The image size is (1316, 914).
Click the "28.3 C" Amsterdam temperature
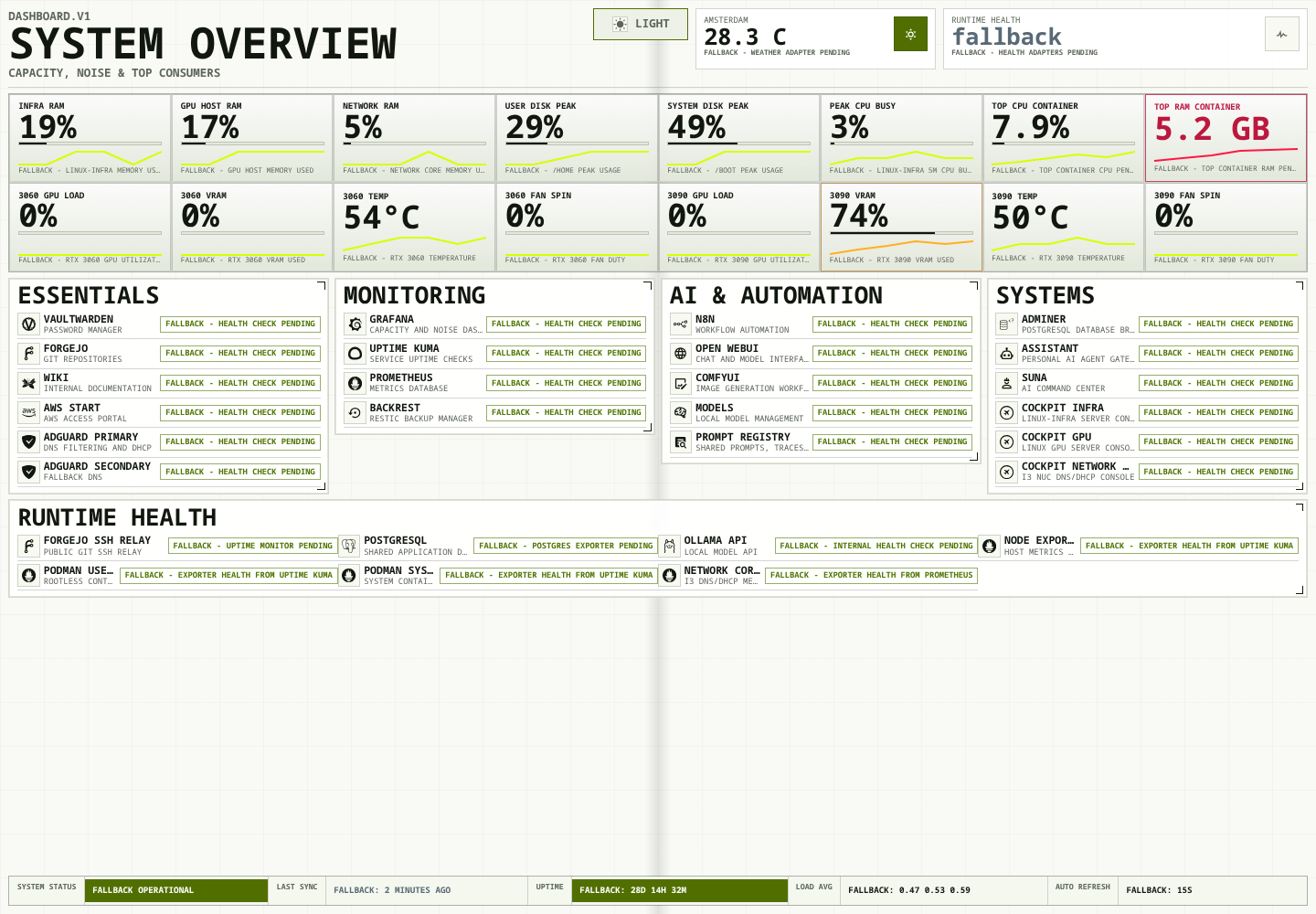point(745,37)
